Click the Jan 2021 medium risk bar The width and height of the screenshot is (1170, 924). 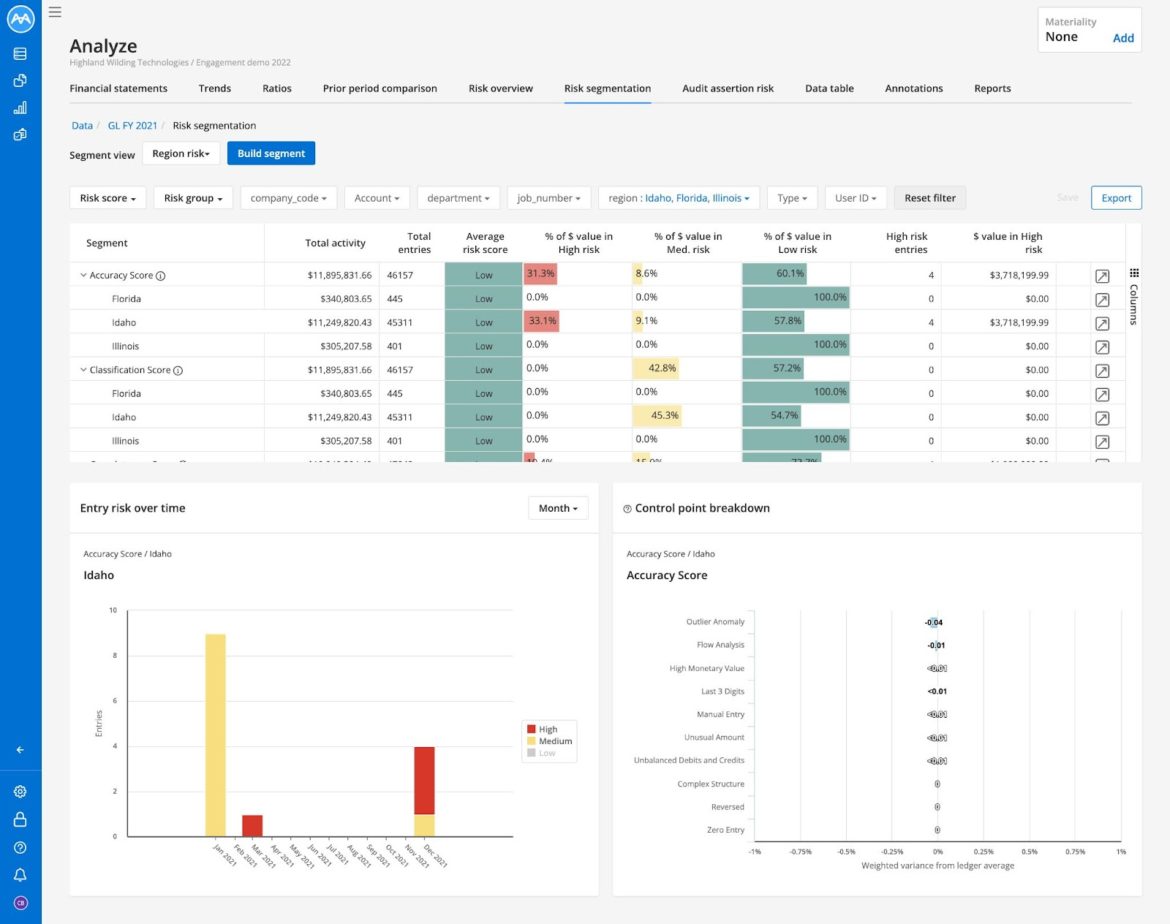click(x=216, y=735)
